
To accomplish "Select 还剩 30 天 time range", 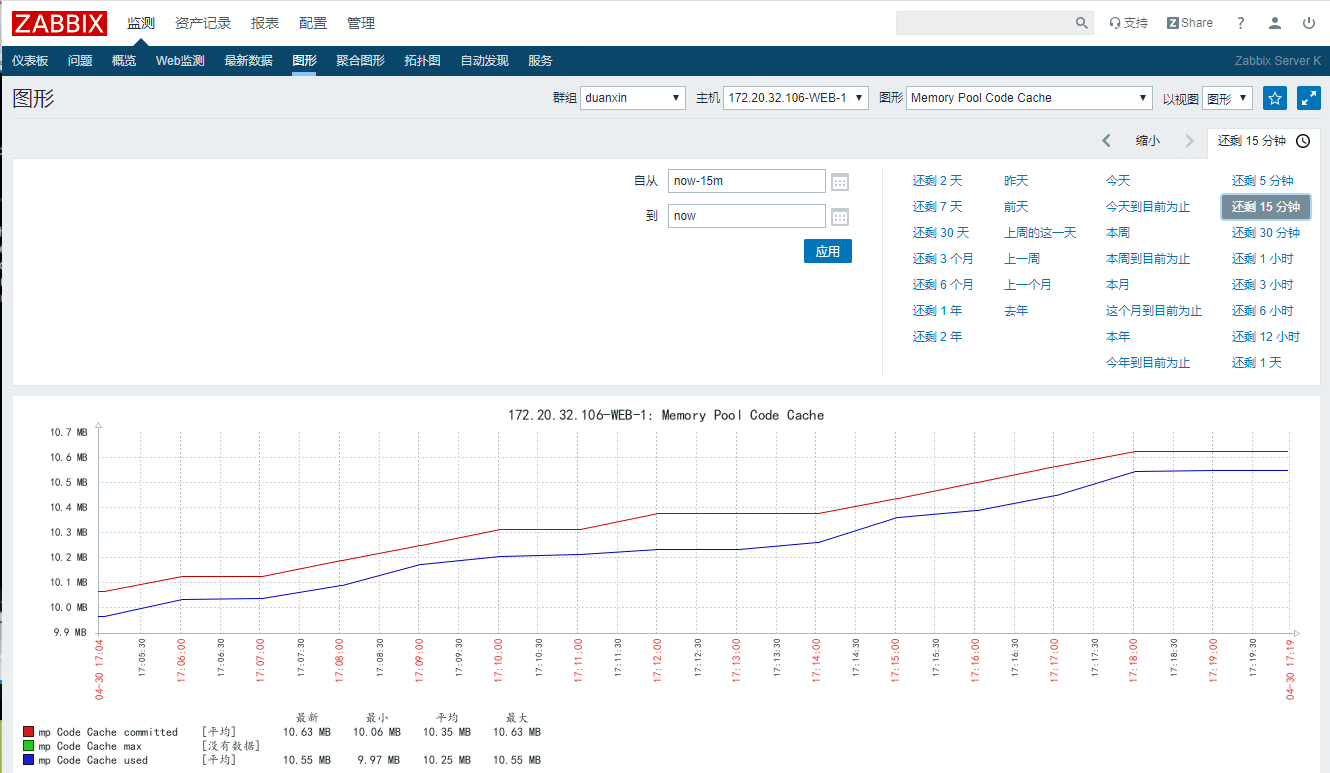I will 940,233.
